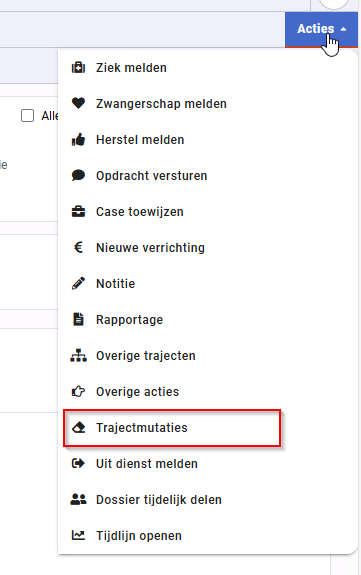Click the heart icon for Zwangerschap melden
This screenshot has width=361, height=575.
78,104
